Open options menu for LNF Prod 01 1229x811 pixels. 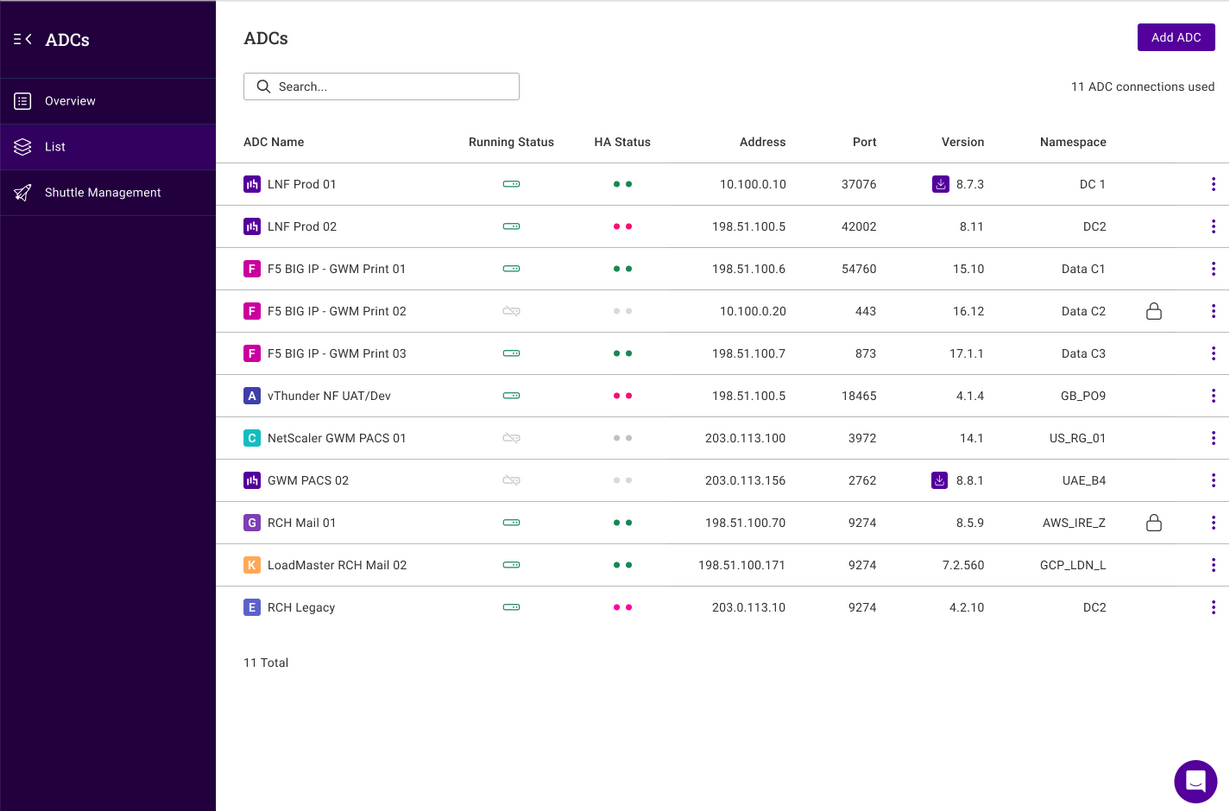(x=1213, y=184)
